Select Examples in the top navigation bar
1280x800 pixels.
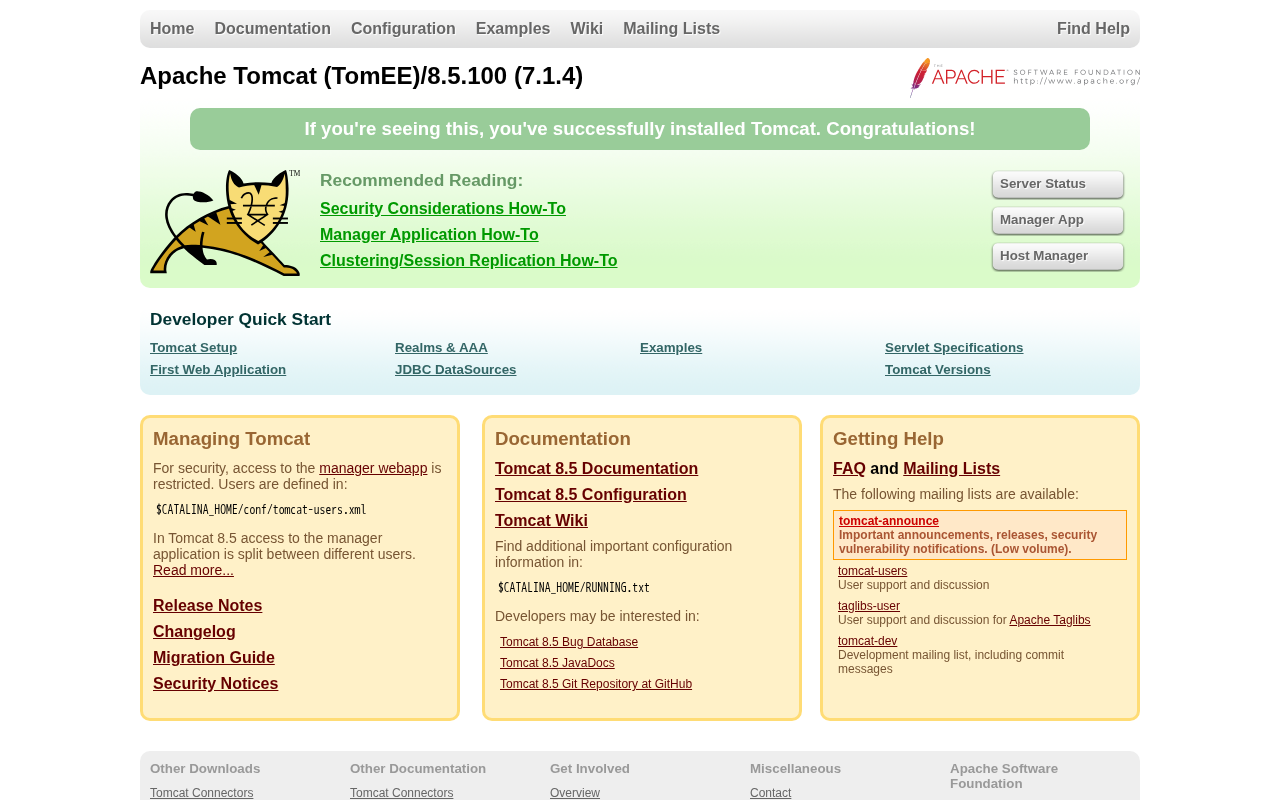click(x=513, y=29)
